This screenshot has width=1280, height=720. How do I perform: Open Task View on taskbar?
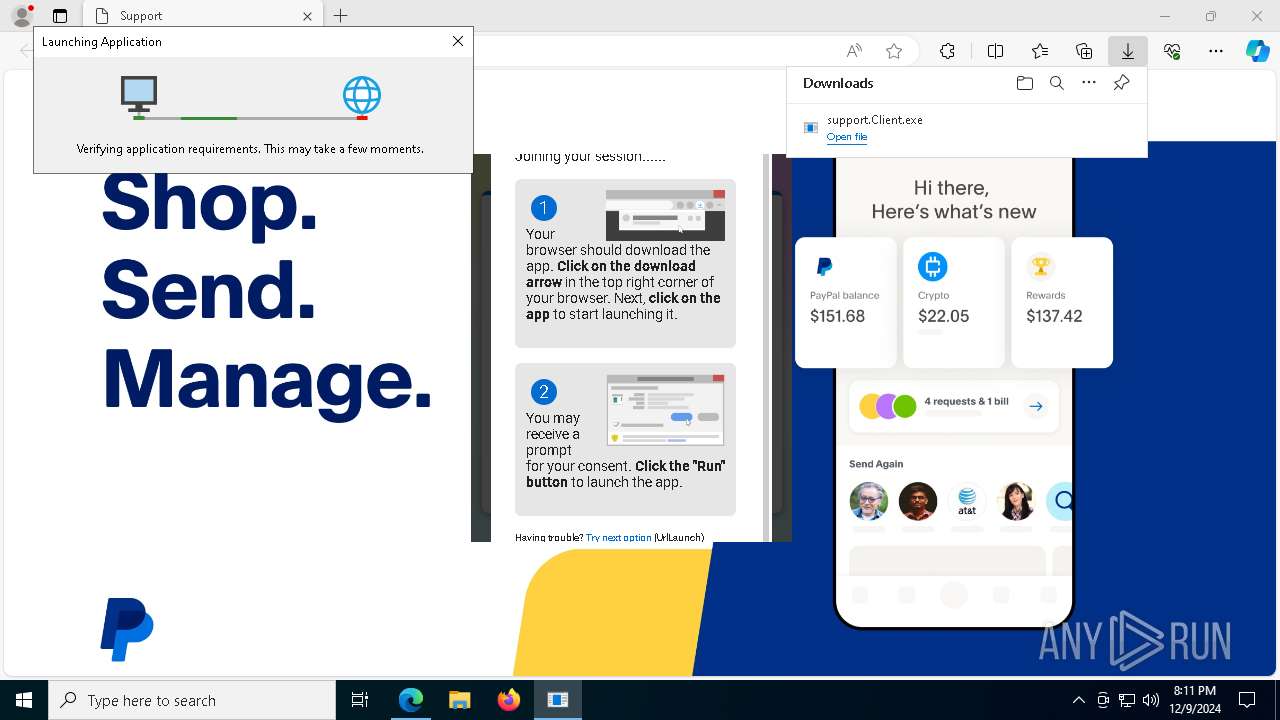click(360, 700)
